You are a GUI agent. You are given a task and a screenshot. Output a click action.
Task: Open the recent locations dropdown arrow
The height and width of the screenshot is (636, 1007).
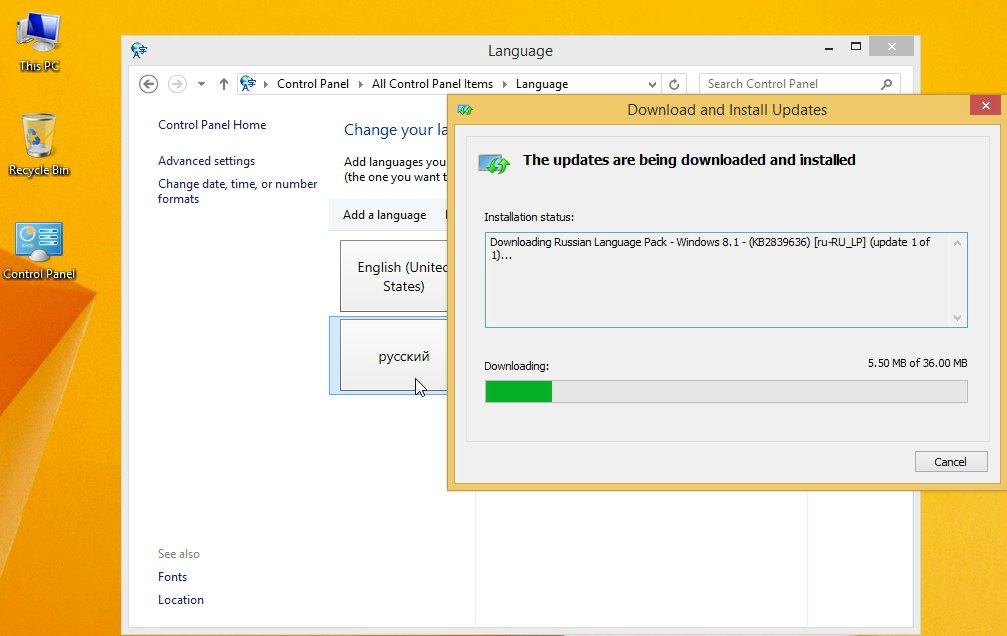(201, 84)
